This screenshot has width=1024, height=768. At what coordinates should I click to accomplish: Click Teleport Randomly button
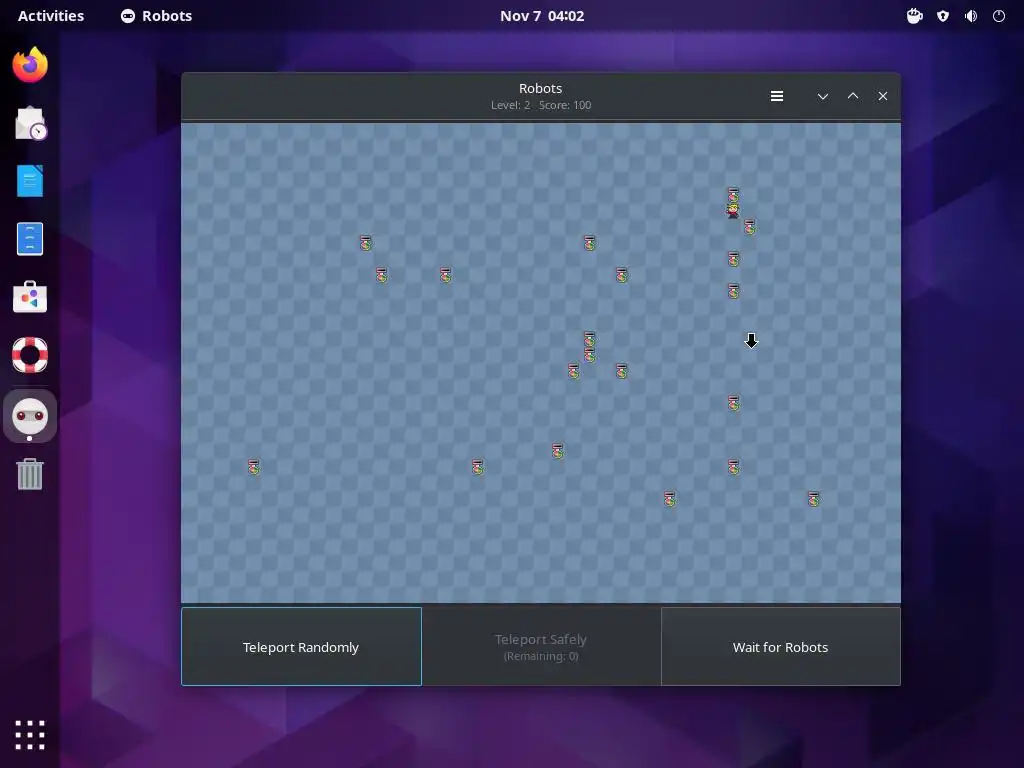tap(301, 647)
